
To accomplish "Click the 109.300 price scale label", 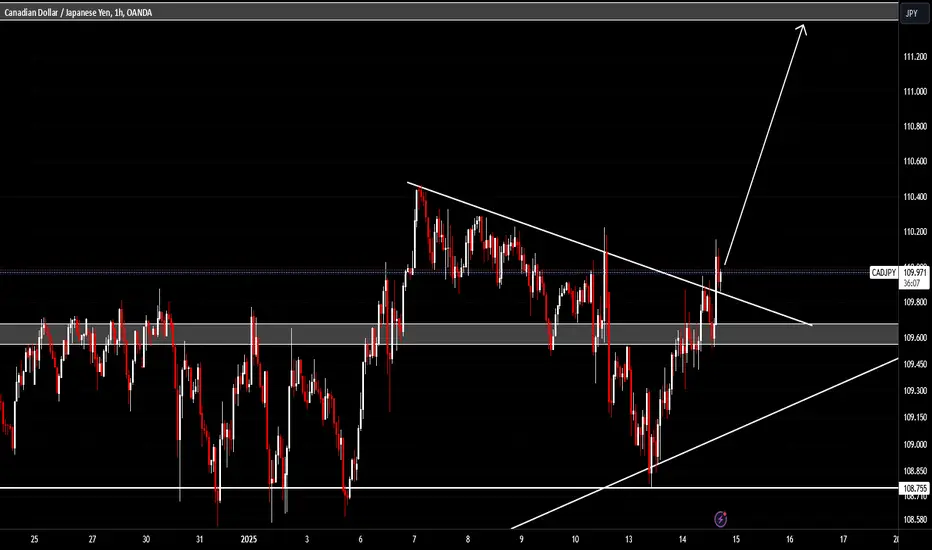I will pos(915,391).
